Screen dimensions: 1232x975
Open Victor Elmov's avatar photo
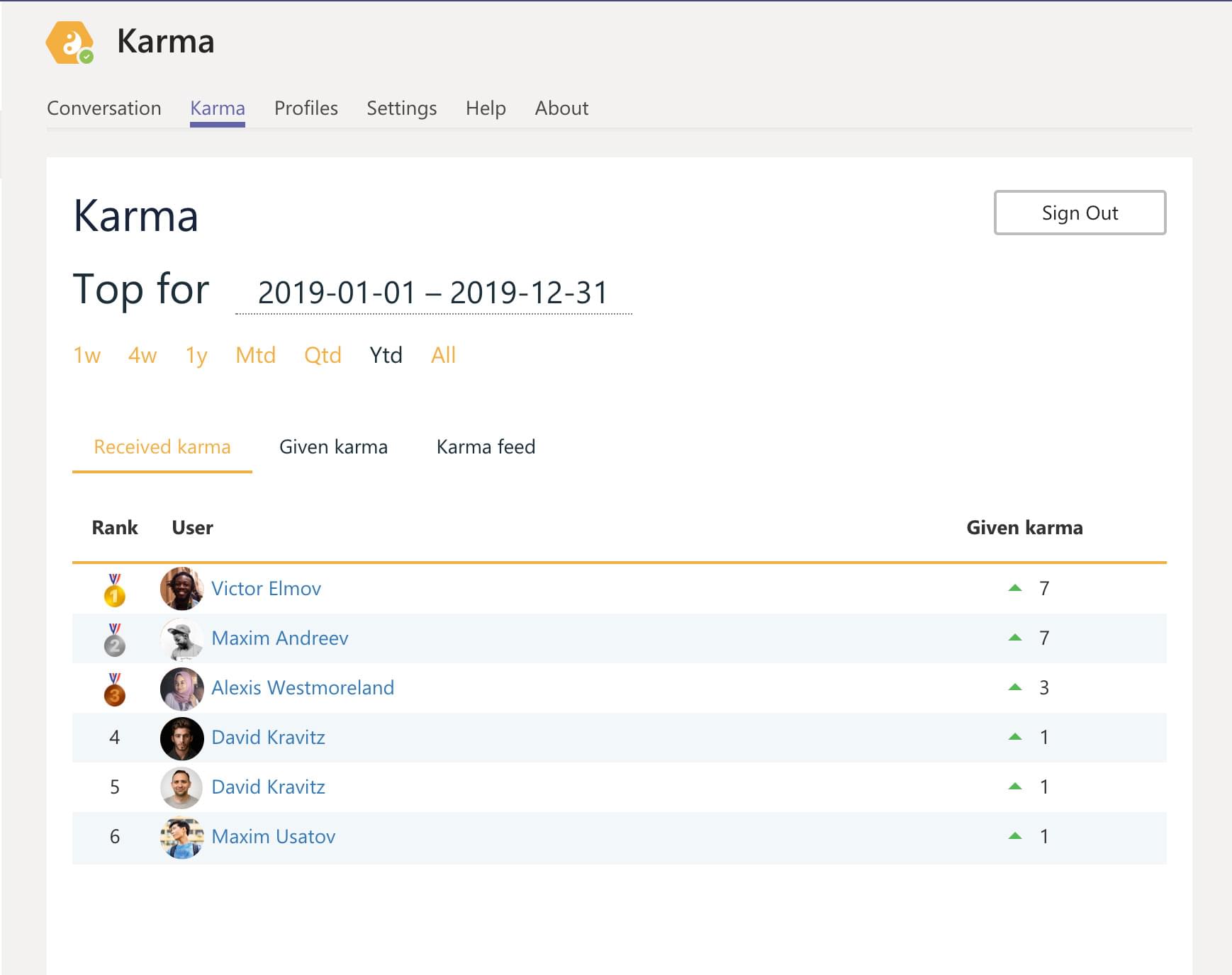(182, 589)
